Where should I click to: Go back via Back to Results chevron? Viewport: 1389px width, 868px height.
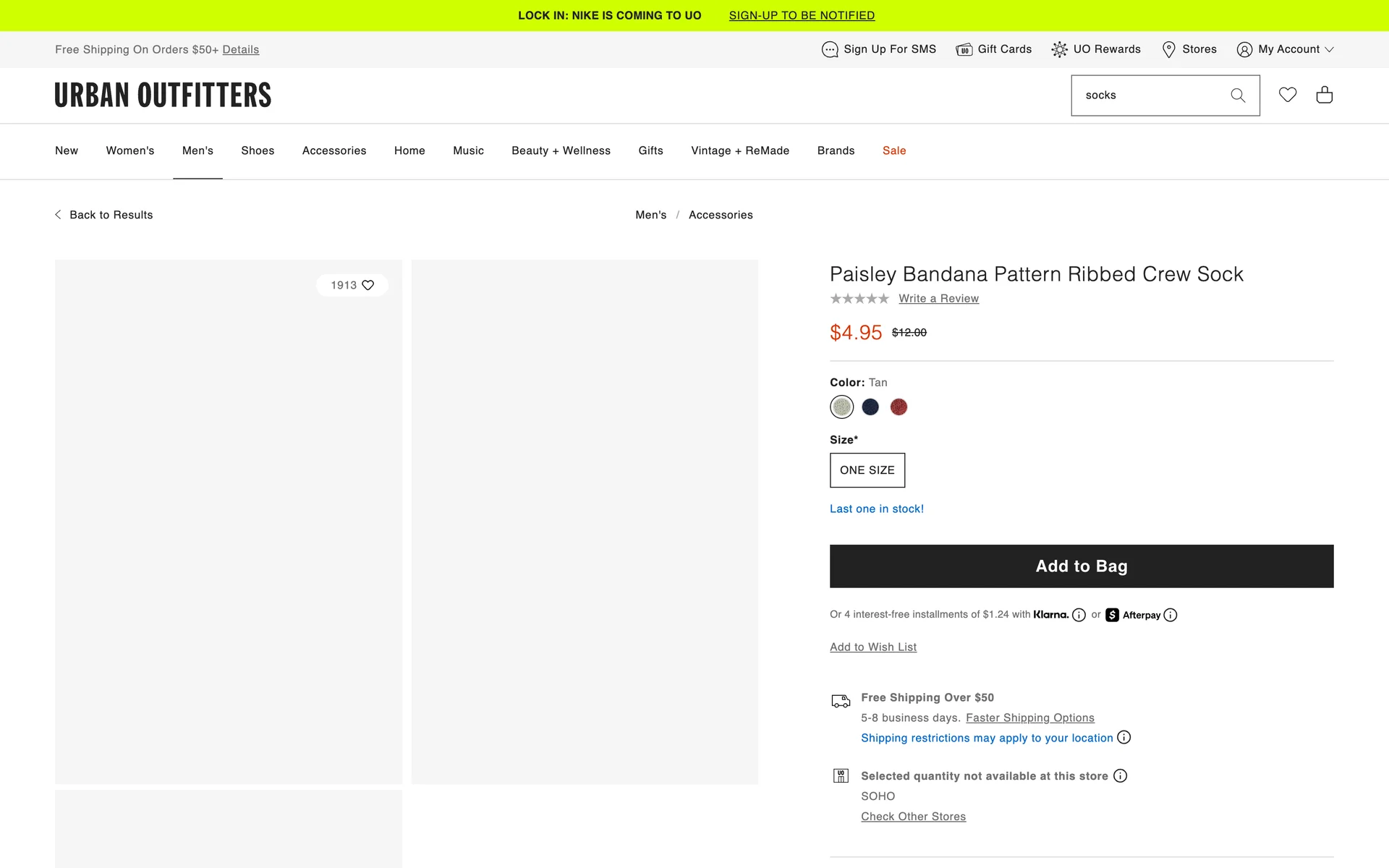(x=58, y=215)
